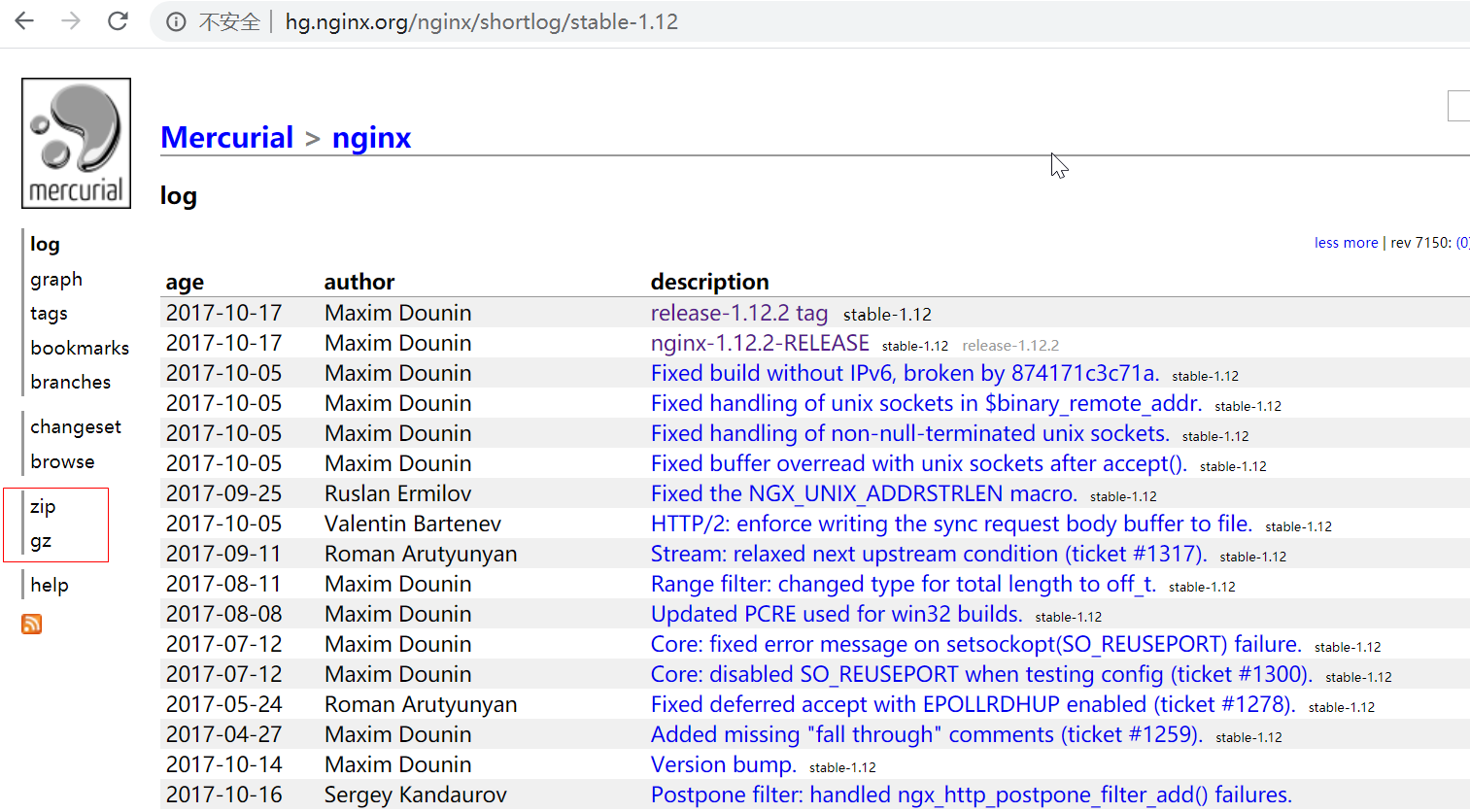Open bookmarks in the sidebar
The height and width of the screenshot is (812, 1470).
click(x=80, y=348)
